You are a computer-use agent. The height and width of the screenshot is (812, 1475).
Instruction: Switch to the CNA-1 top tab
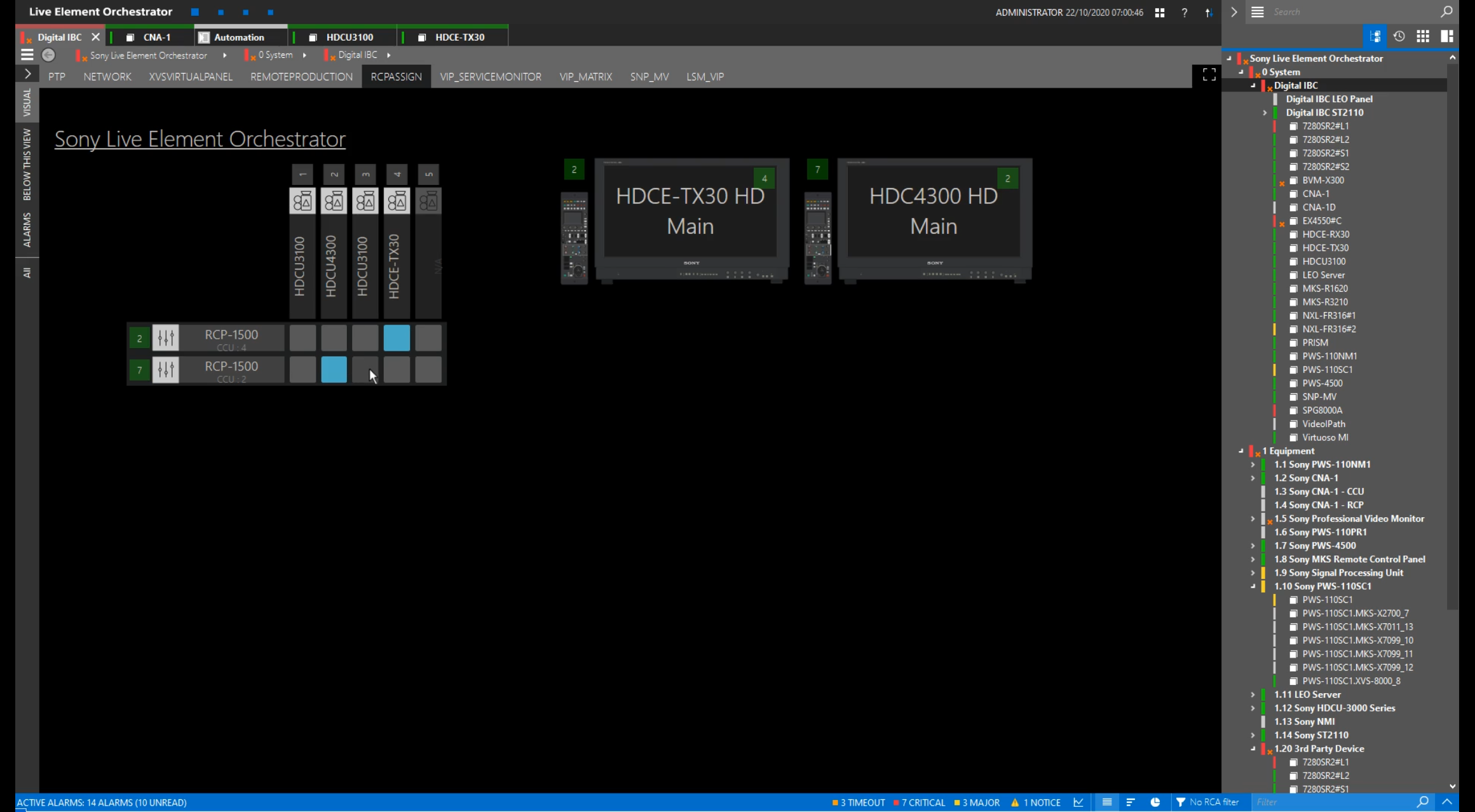tap(150, 37)
